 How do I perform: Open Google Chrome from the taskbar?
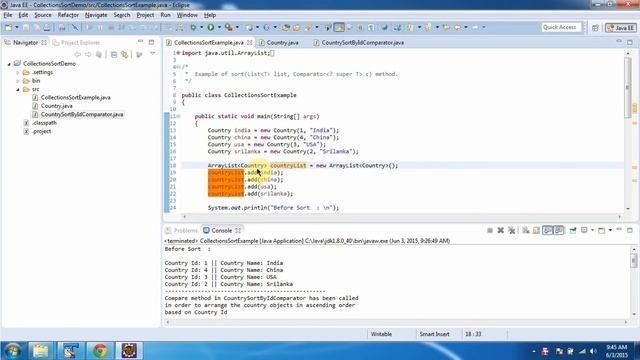(x=100, y=351)
